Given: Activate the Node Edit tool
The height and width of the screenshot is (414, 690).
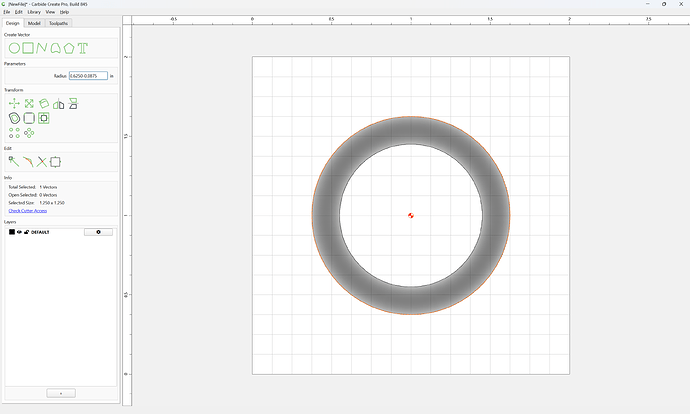Looking at the screenshot, I should (x=14, y=162).
